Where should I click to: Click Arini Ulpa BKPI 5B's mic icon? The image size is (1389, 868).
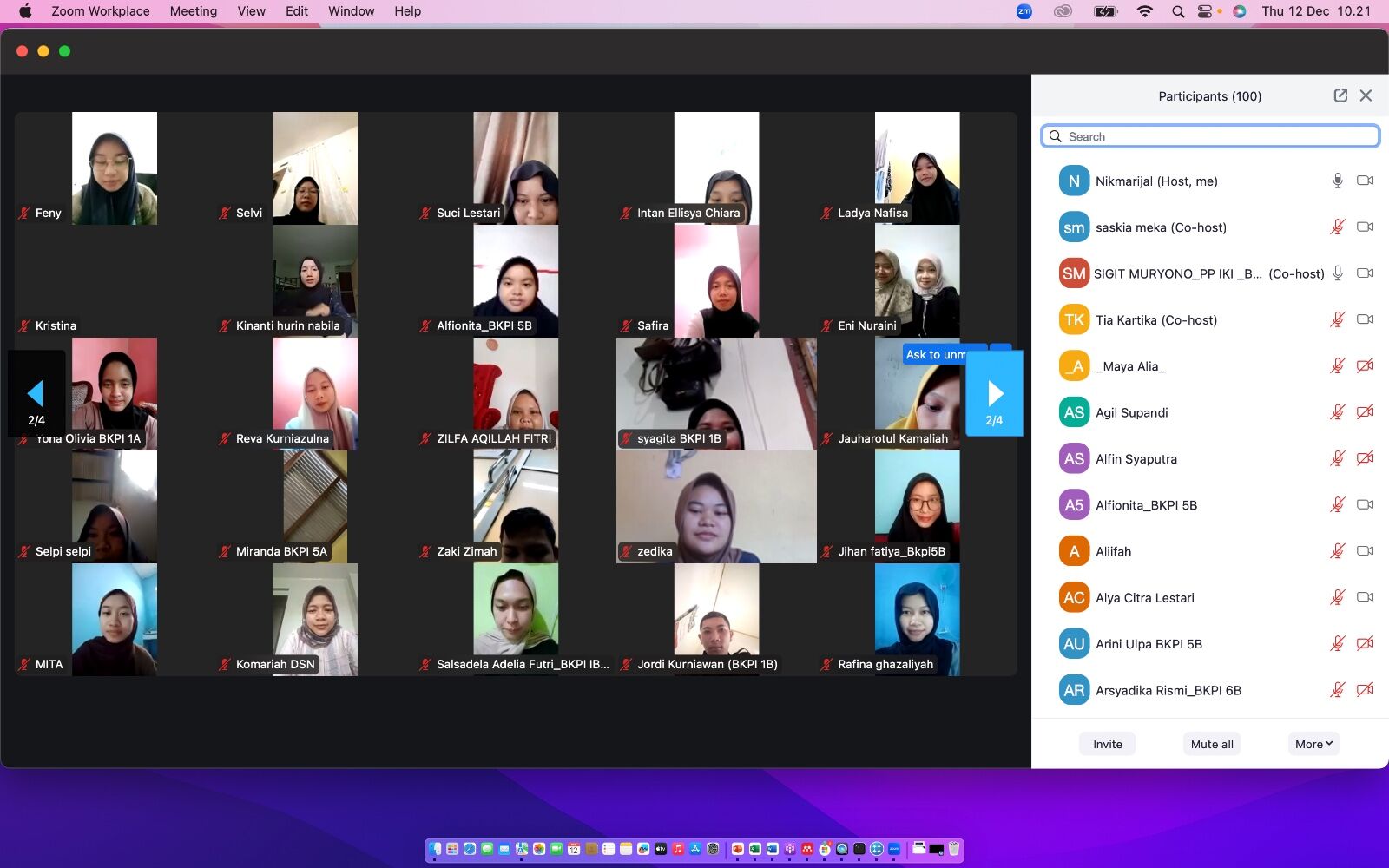point(1338,643)
